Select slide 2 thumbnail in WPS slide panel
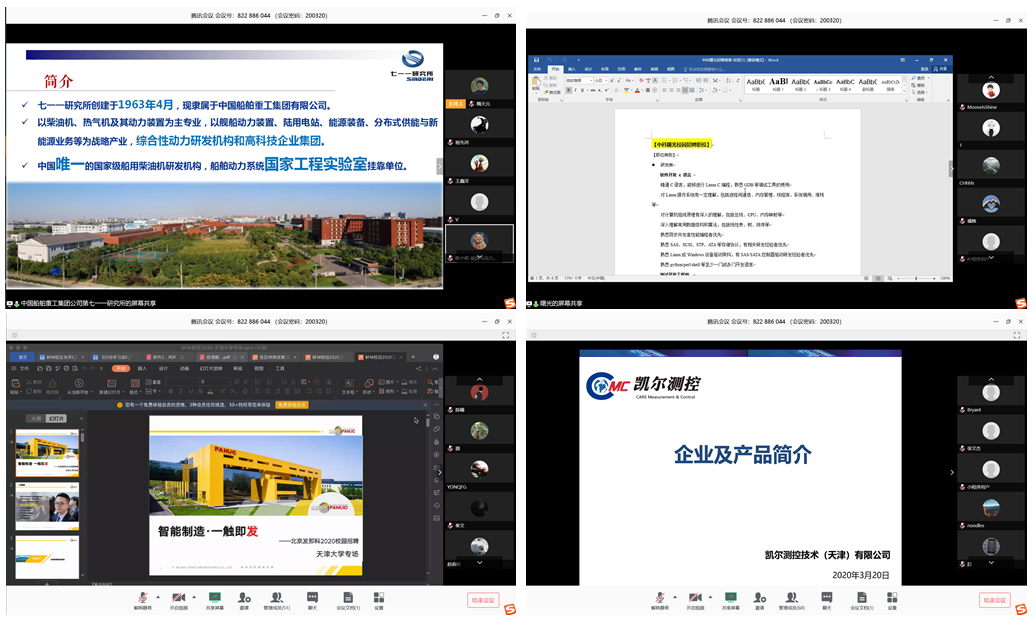The width and height of the screenshot is (1036, 623). point(47,506)
